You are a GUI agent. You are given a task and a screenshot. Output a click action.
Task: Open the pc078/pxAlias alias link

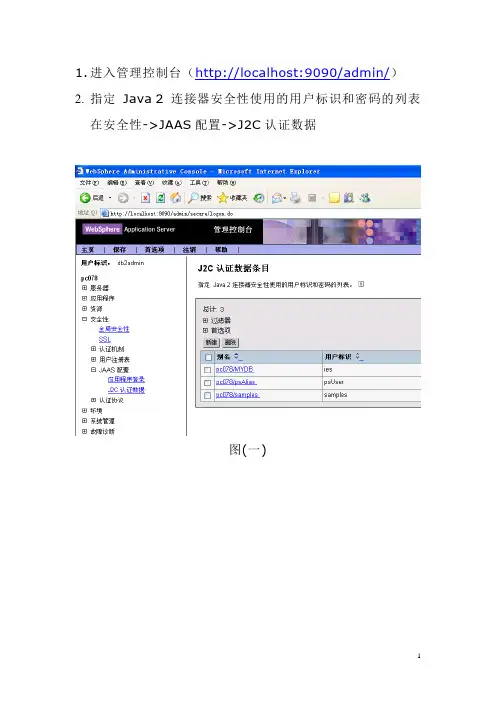point(236,382)
